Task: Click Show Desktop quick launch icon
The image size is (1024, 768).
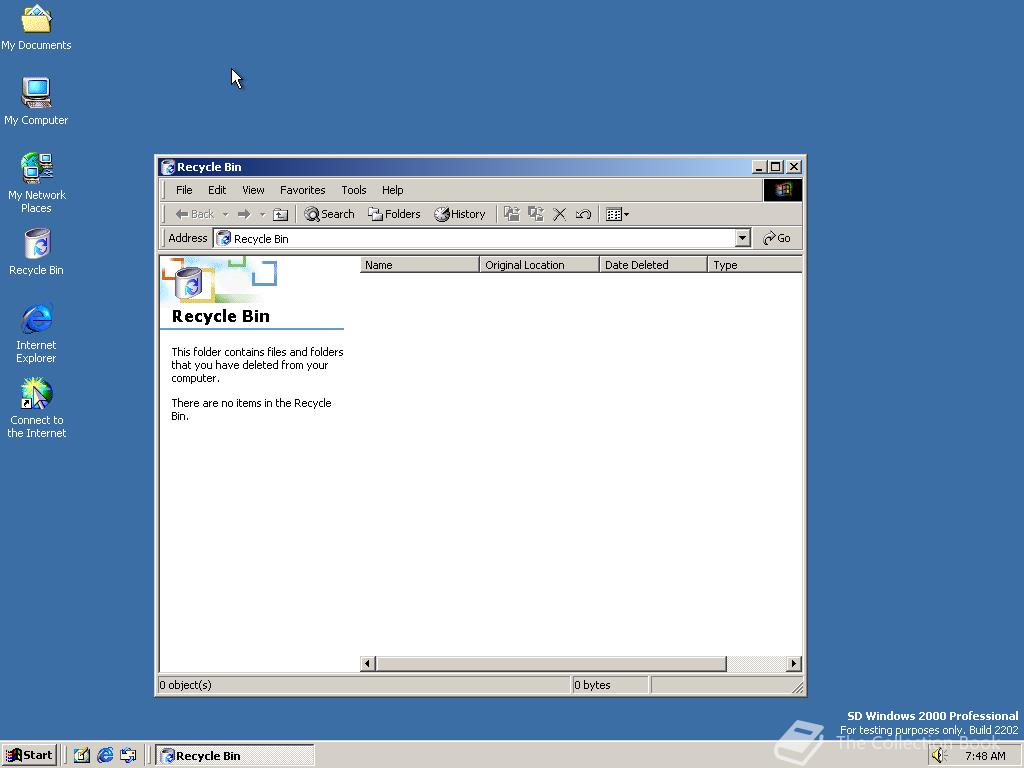Action: [x=82, y=756]
